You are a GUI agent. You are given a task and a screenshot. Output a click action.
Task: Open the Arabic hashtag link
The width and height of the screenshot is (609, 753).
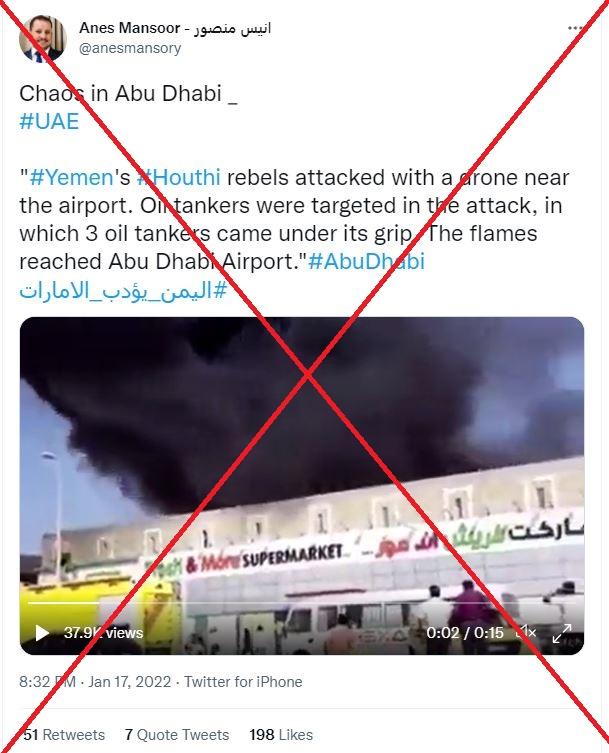[x=123, y=291]
